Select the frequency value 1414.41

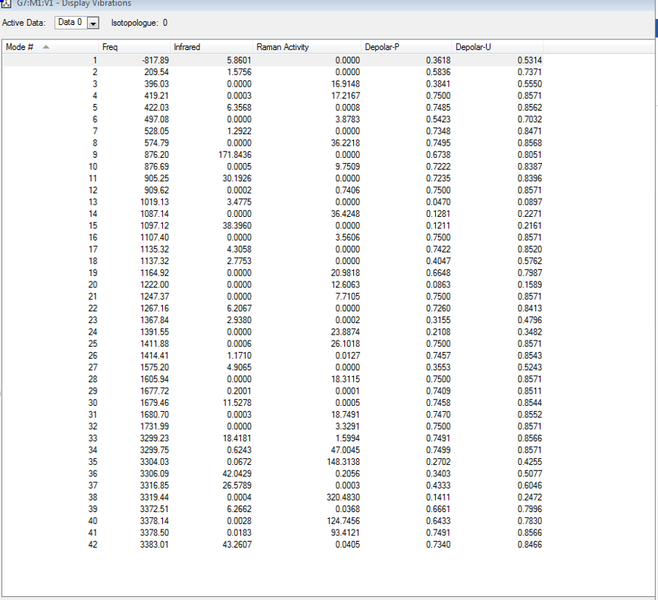[x=154, y=355]
